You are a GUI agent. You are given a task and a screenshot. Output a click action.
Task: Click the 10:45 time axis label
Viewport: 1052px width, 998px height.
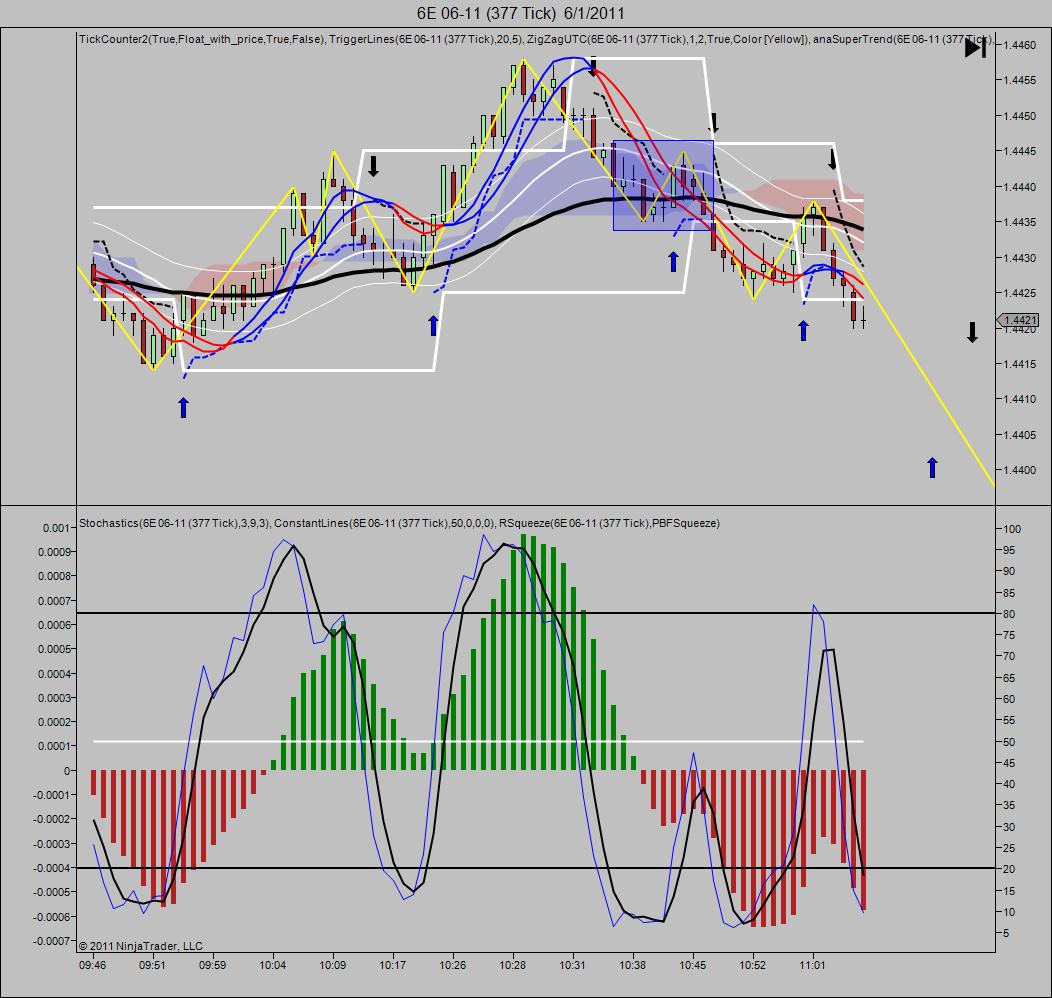[x=692, y=965]
